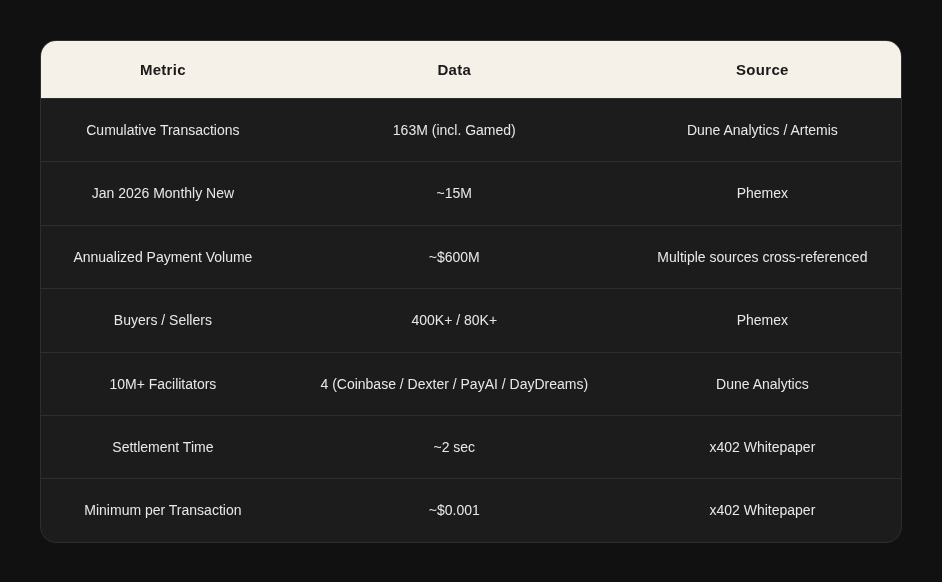Screen dimensions: 942x582
Task: Click the Coinbase / Dexter / PayAI / DayDreams cell
Action: point(454,384)
